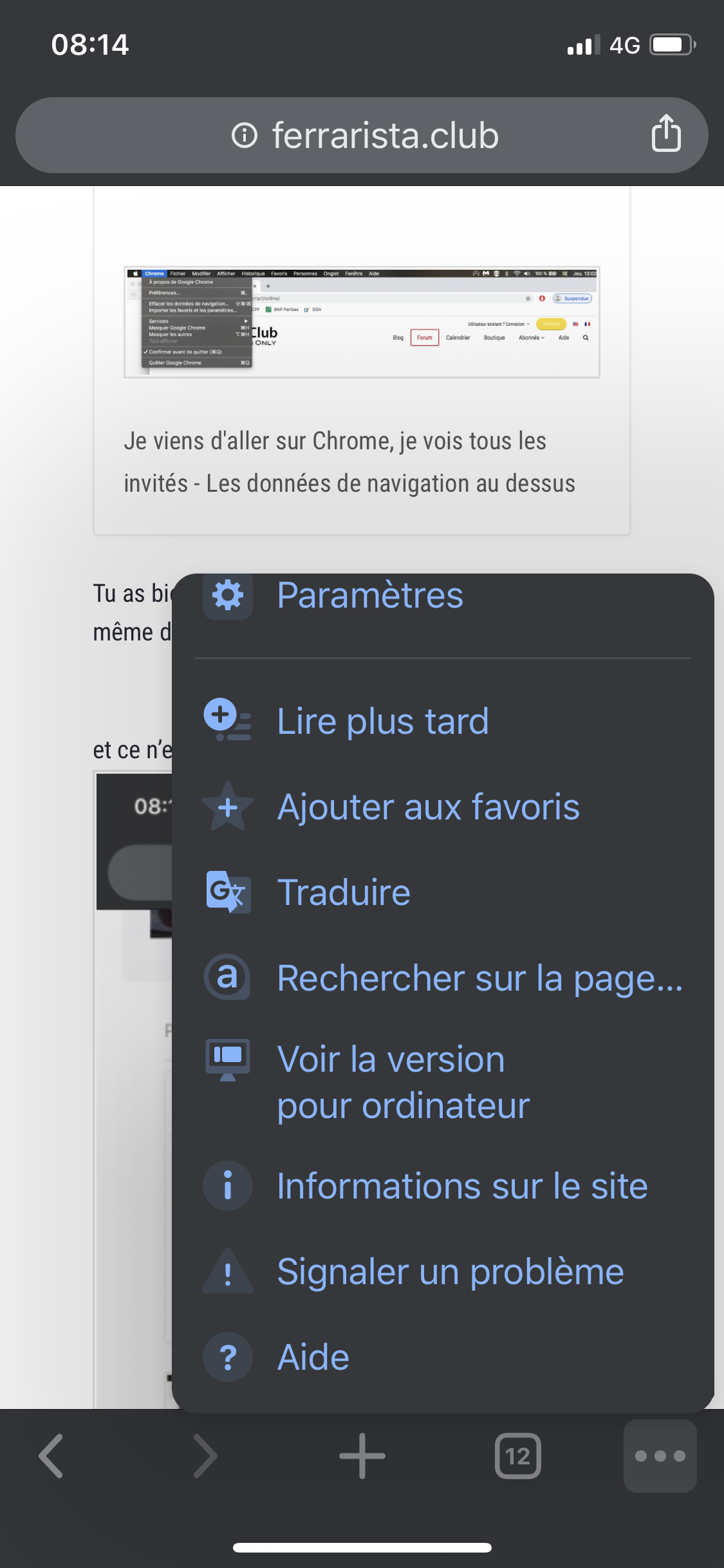Tap the ferrarista.club address field

click(x=385, y=135)
